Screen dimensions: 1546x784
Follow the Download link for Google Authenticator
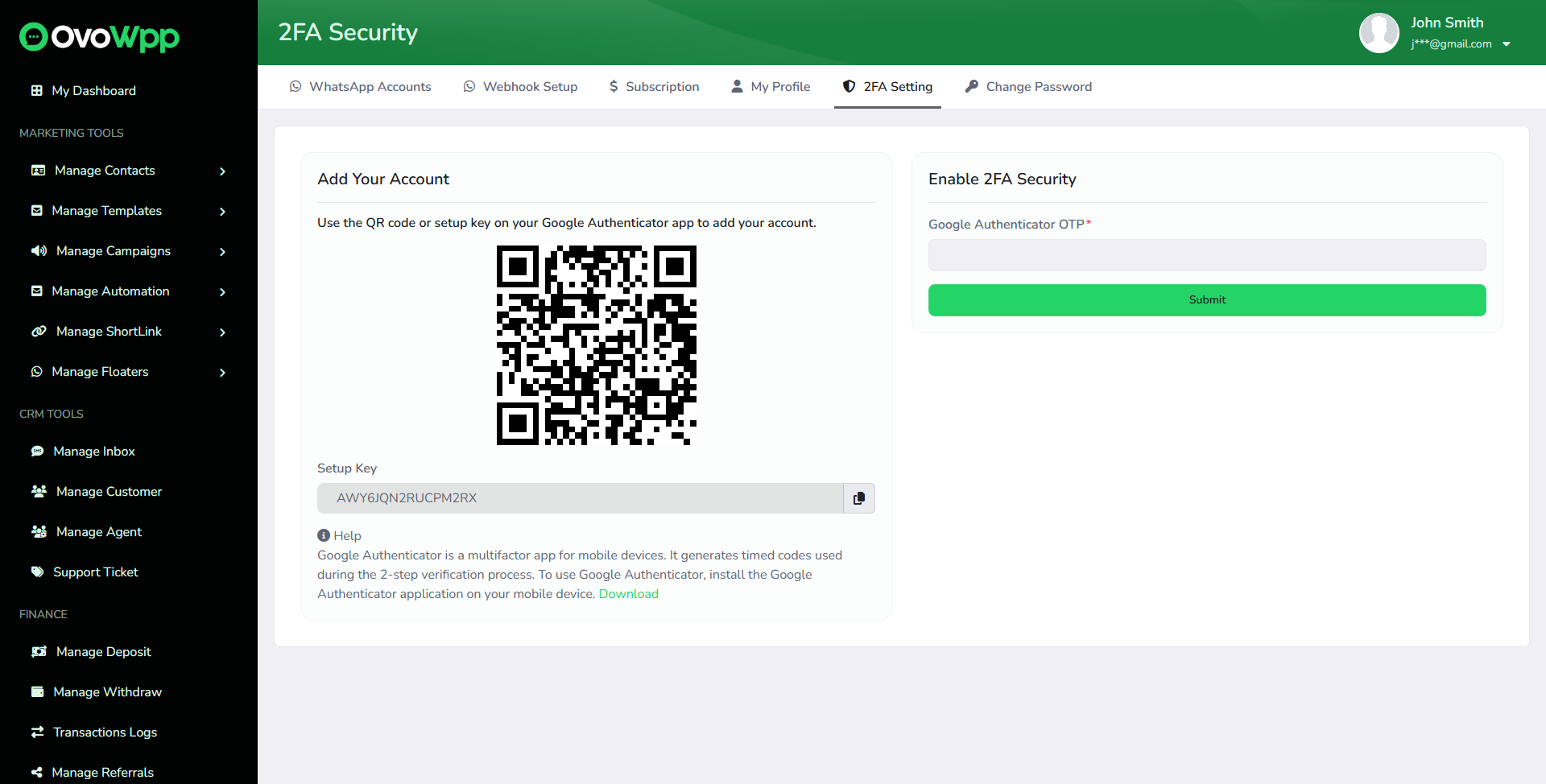(x=628, y=594)
